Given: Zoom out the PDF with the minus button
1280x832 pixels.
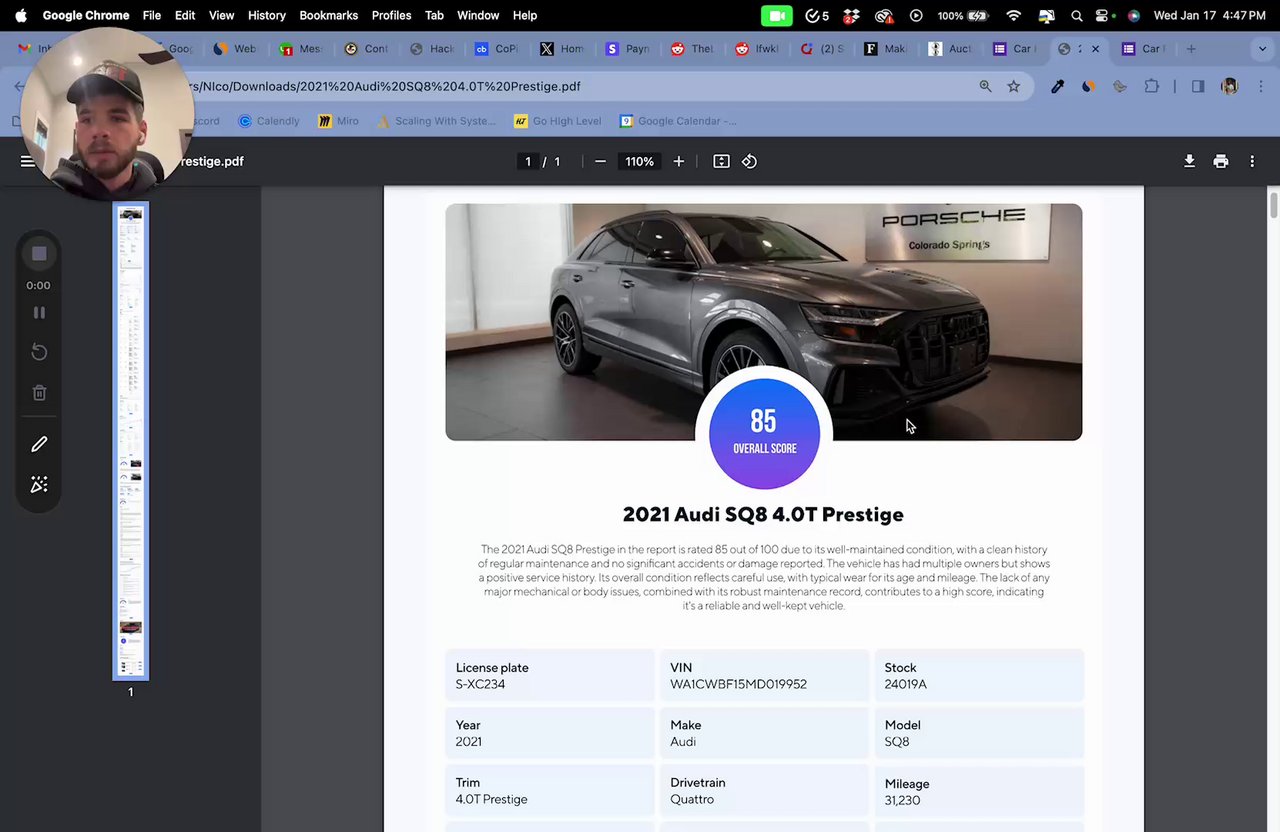Looking at the screenshot, I should [600, 161].
